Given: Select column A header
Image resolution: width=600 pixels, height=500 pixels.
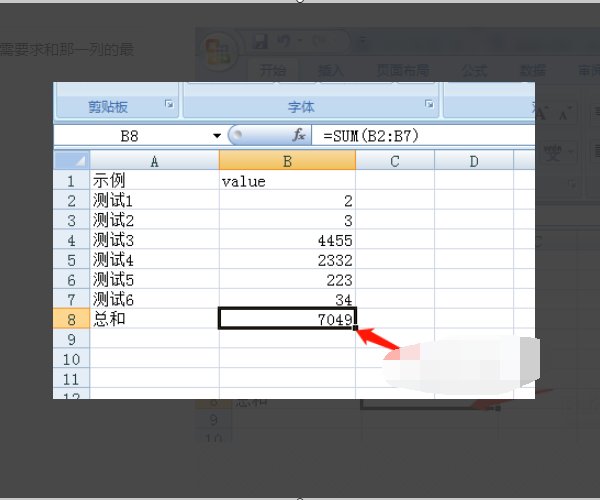Looking at the screenshot, I should [154, 161].
